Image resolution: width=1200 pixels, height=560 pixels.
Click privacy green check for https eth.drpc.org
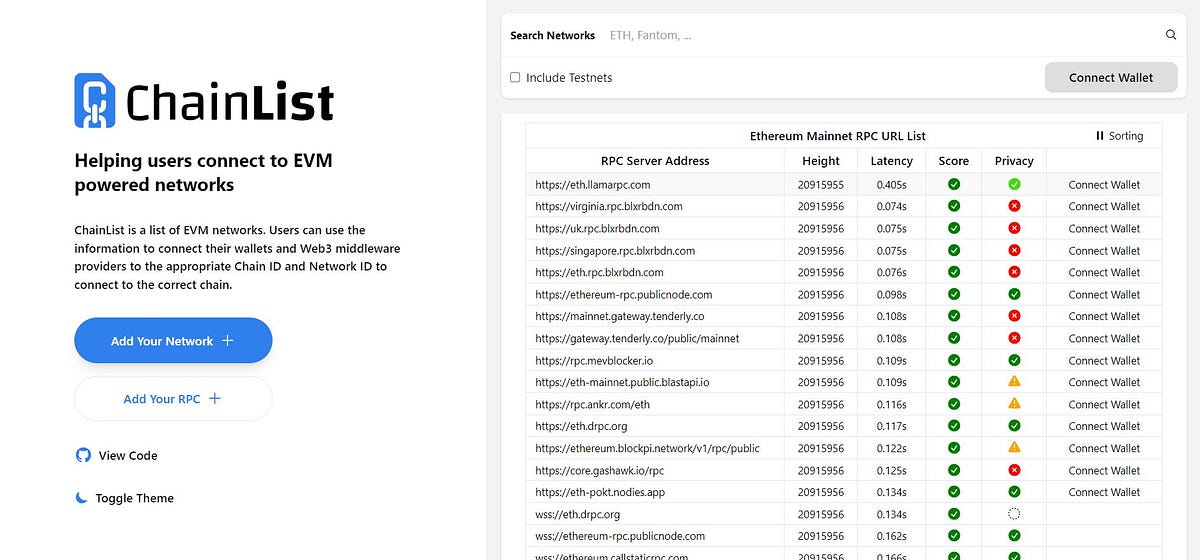click(x=1014, y=426)
